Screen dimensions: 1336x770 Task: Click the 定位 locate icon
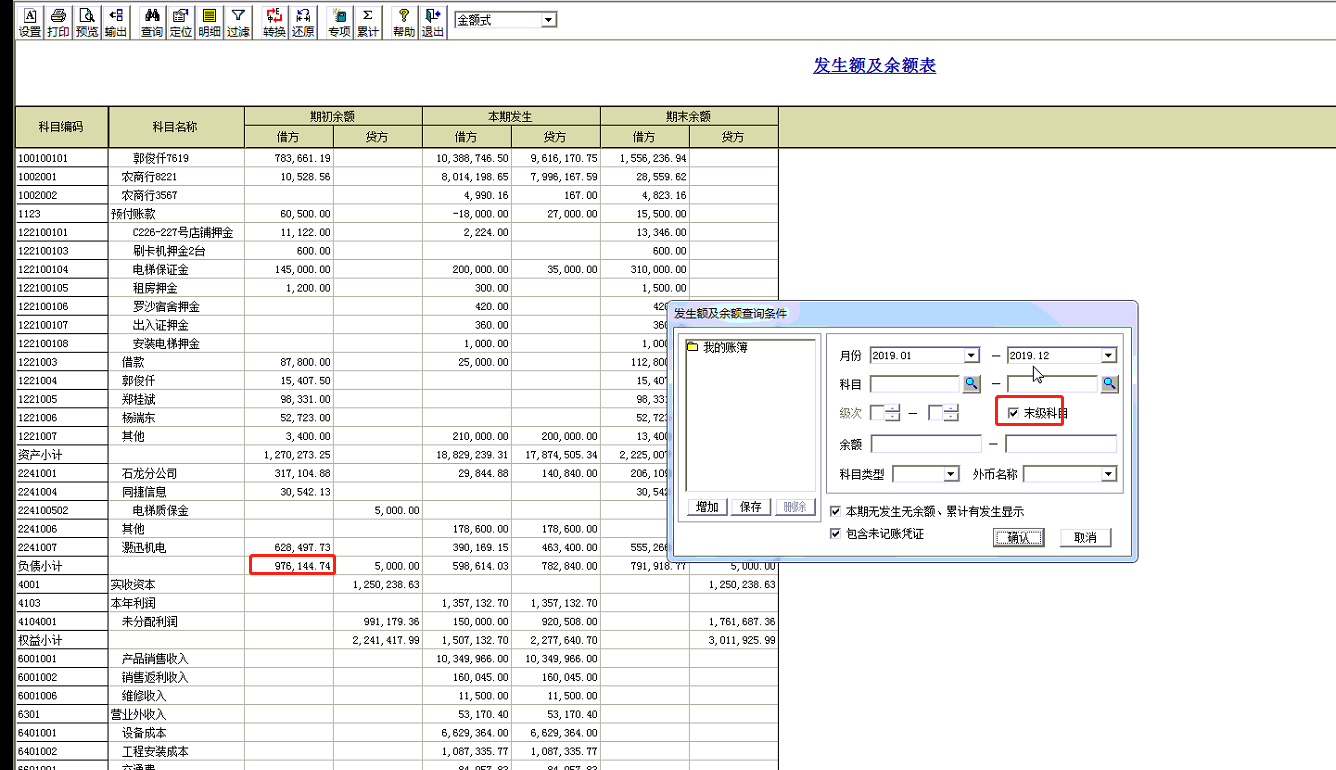[181, 22]
